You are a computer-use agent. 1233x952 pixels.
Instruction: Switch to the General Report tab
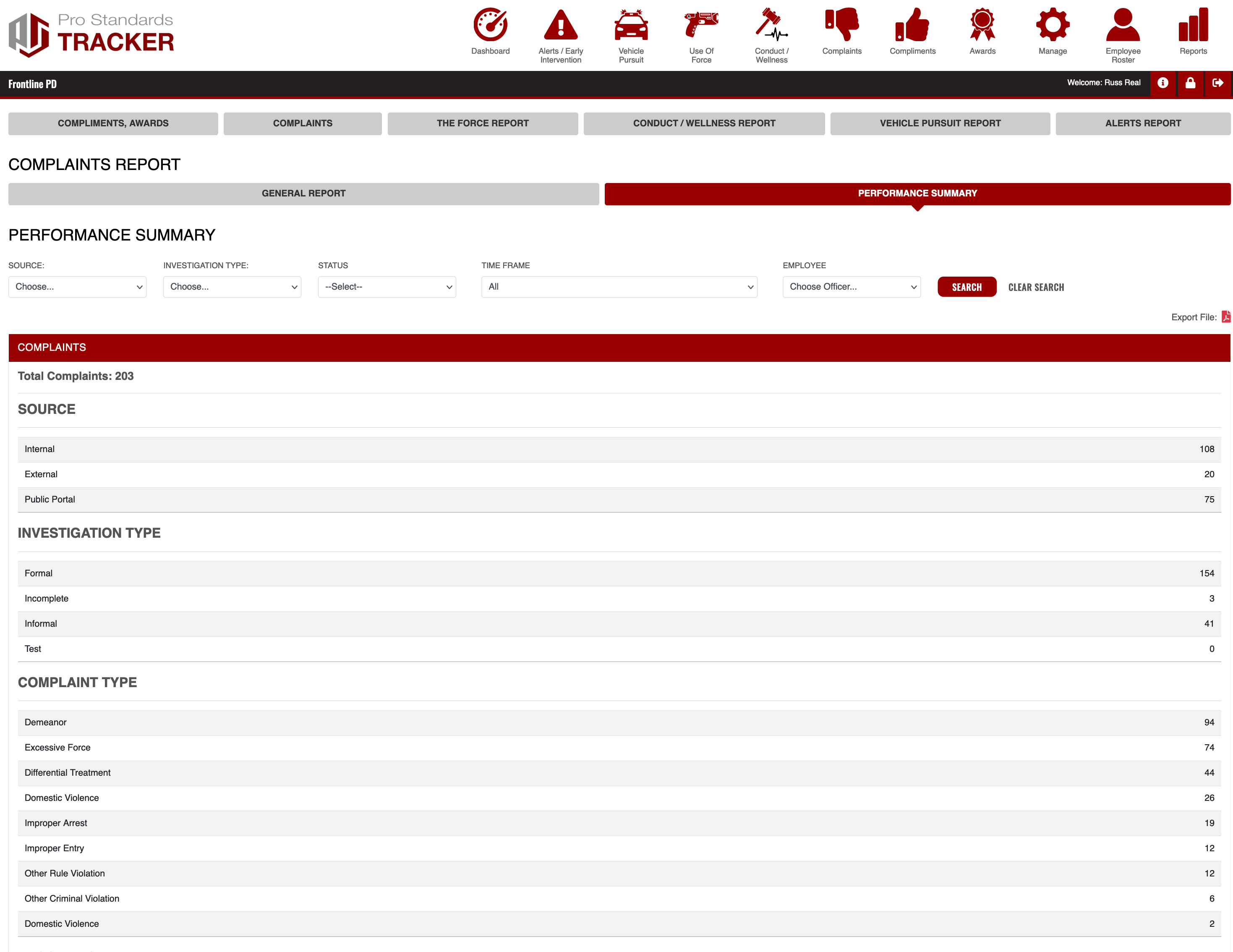point(303,193)
